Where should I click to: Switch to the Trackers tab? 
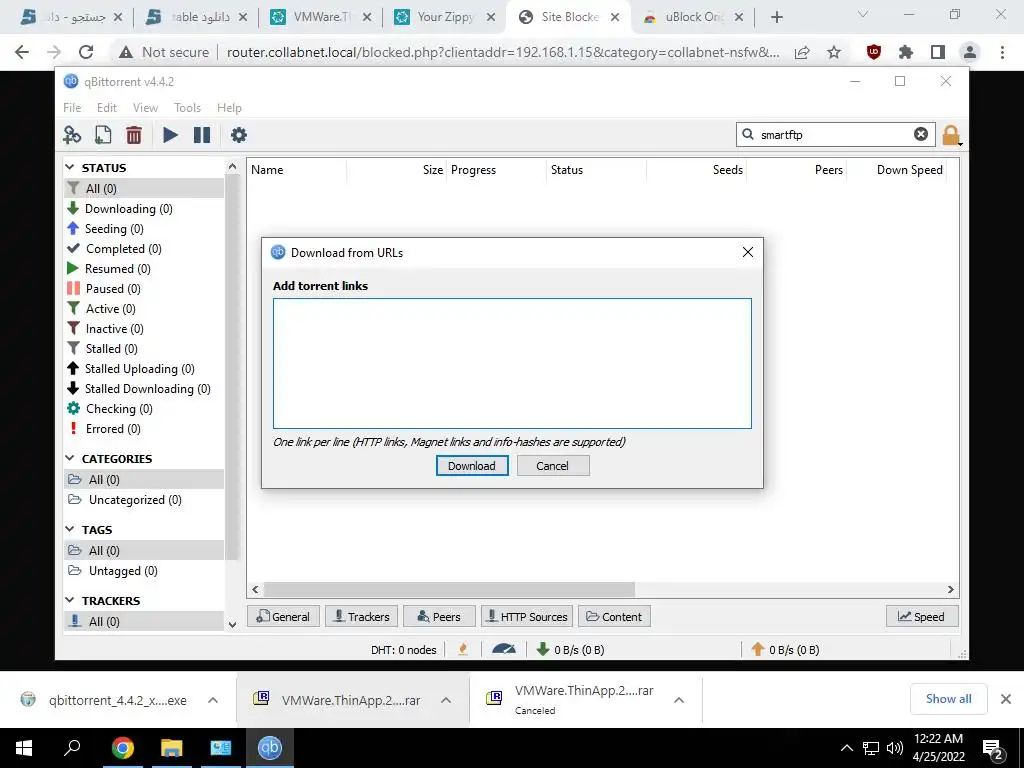[361, 616]
